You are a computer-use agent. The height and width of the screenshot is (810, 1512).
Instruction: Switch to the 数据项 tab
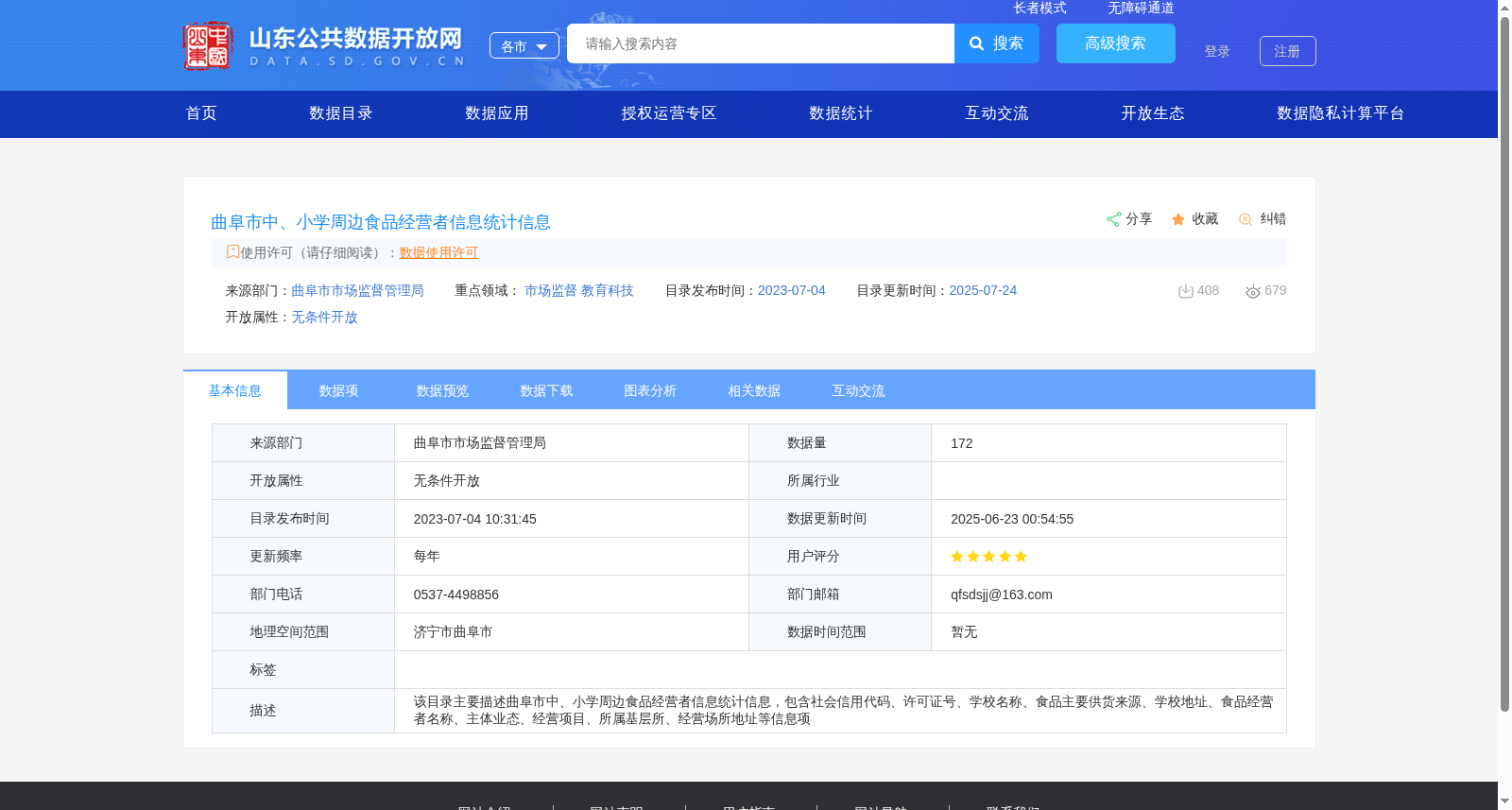click(x=339, y=390)
